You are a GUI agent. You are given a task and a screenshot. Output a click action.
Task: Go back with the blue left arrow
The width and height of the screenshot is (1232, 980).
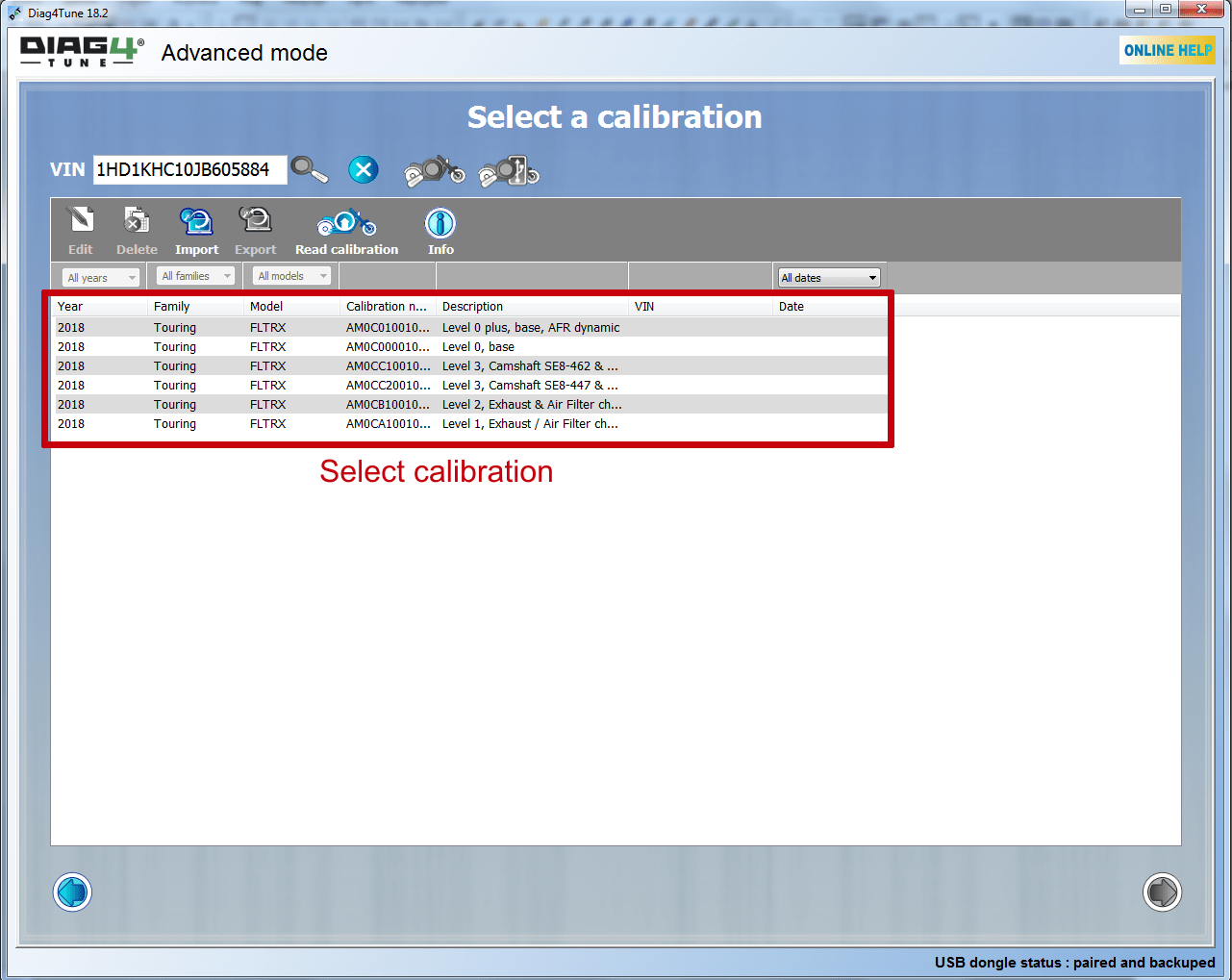(x=72, y=892)
